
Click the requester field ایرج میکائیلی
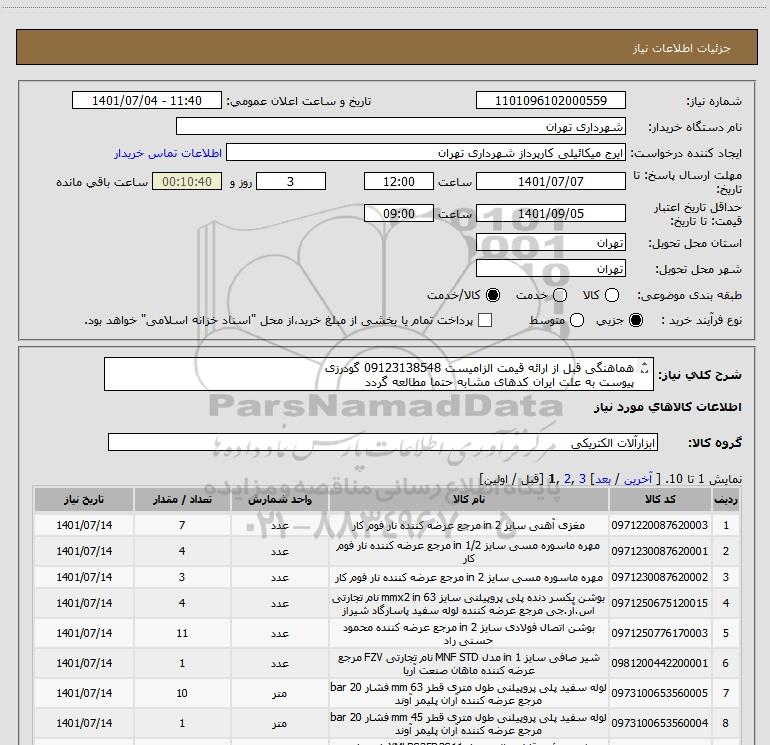pos(426,153)
